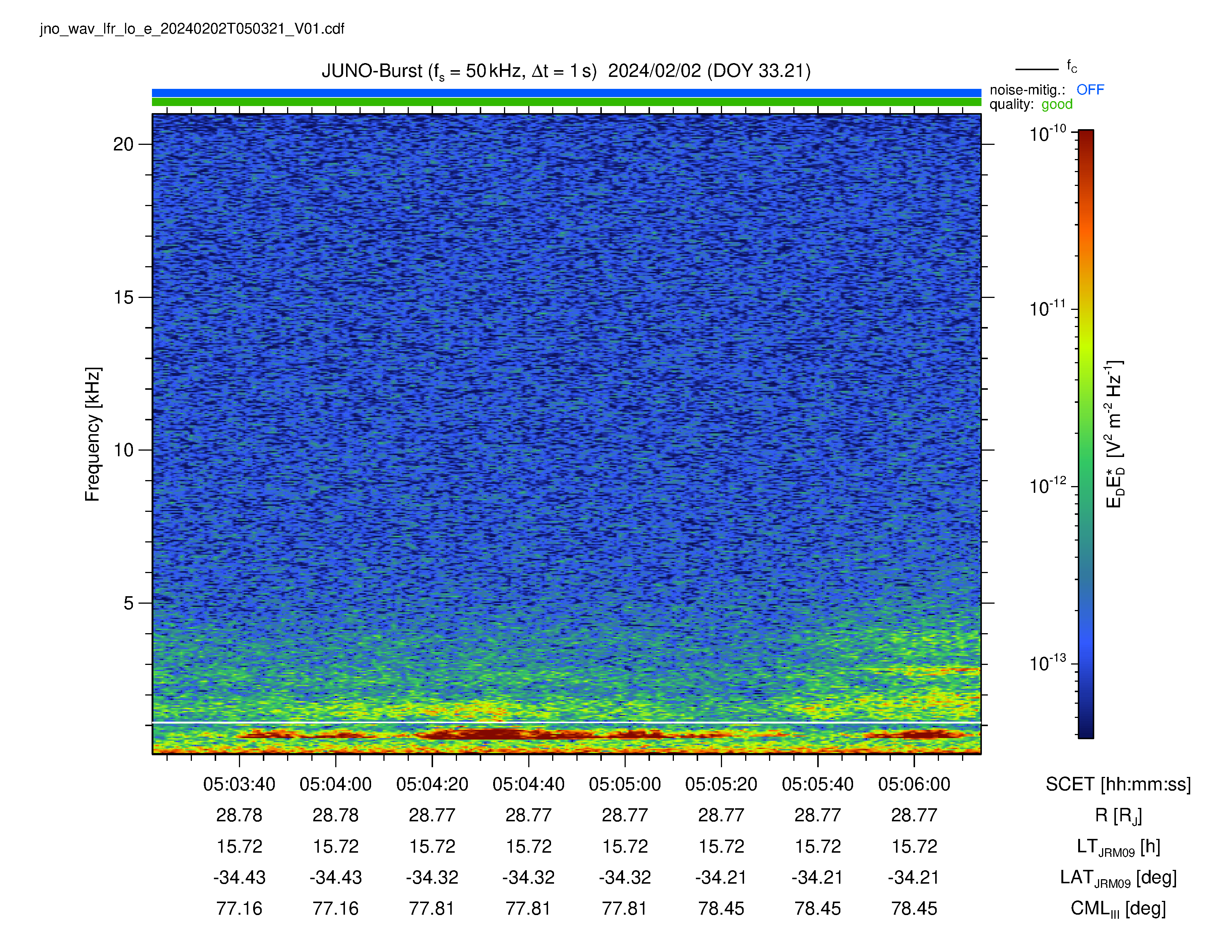Click the CML III [deg] row label

[x=1118, y=909]
